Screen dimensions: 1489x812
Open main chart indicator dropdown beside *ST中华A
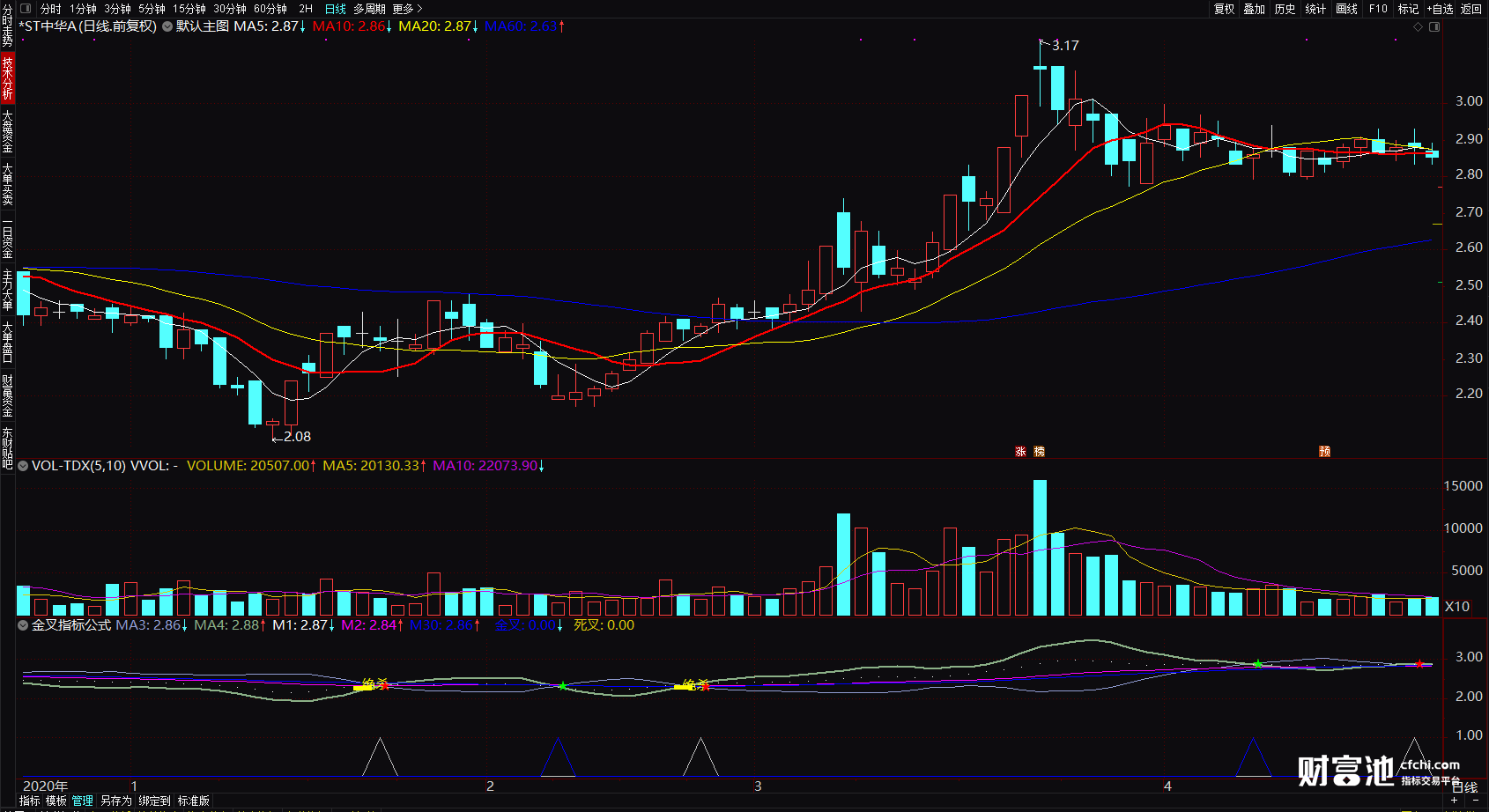(167, 26)
